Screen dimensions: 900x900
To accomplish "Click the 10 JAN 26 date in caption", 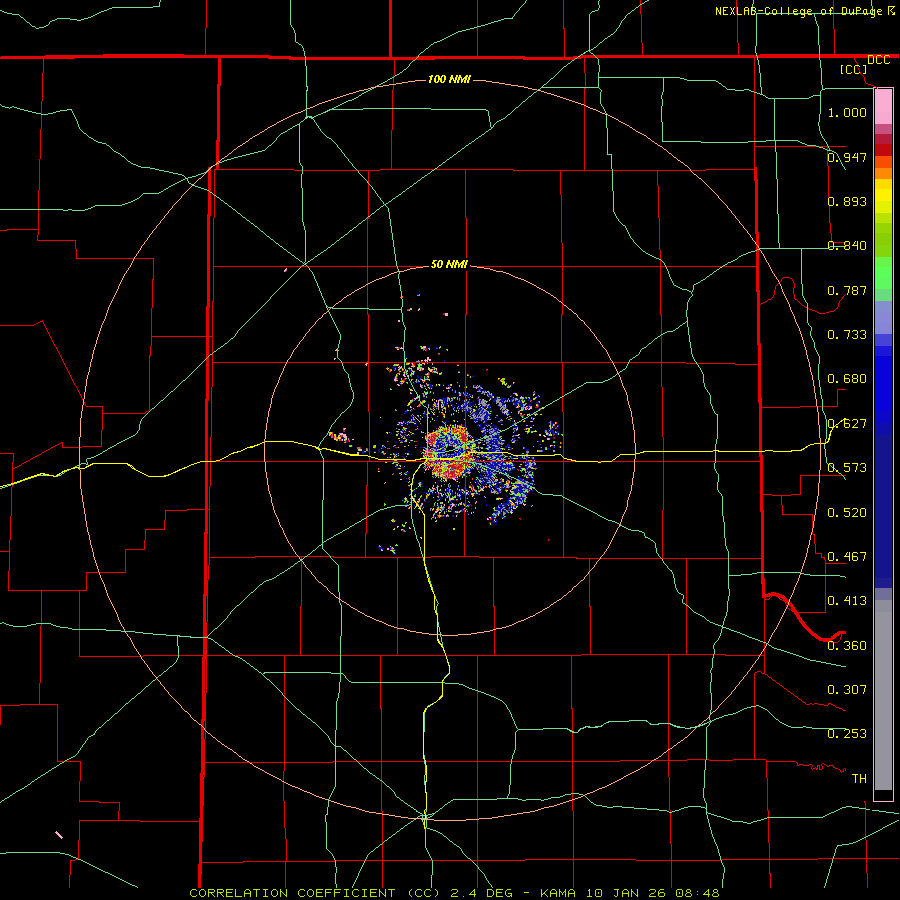I will 626,893.
